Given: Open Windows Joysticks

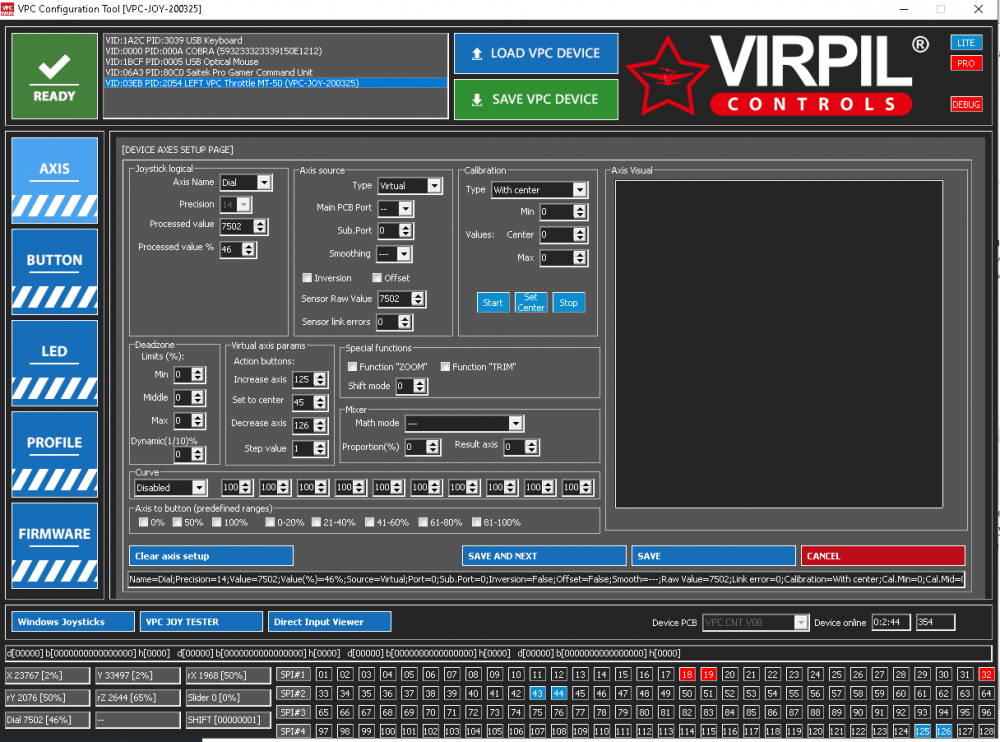Looking at the screenshot, I should pos(73,621).
